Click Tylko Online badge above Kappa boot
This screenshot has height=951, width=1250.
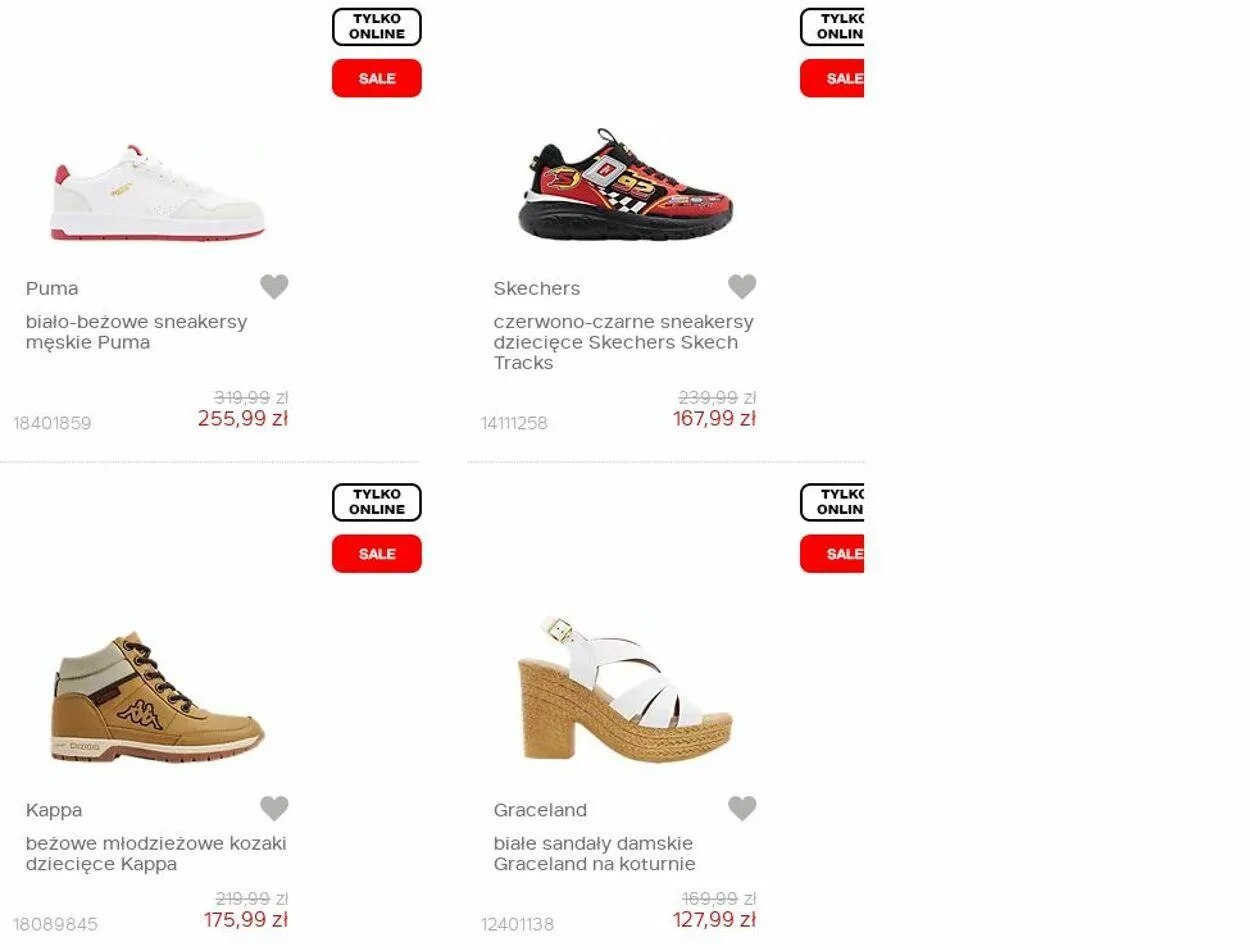(x=377, y=503)
